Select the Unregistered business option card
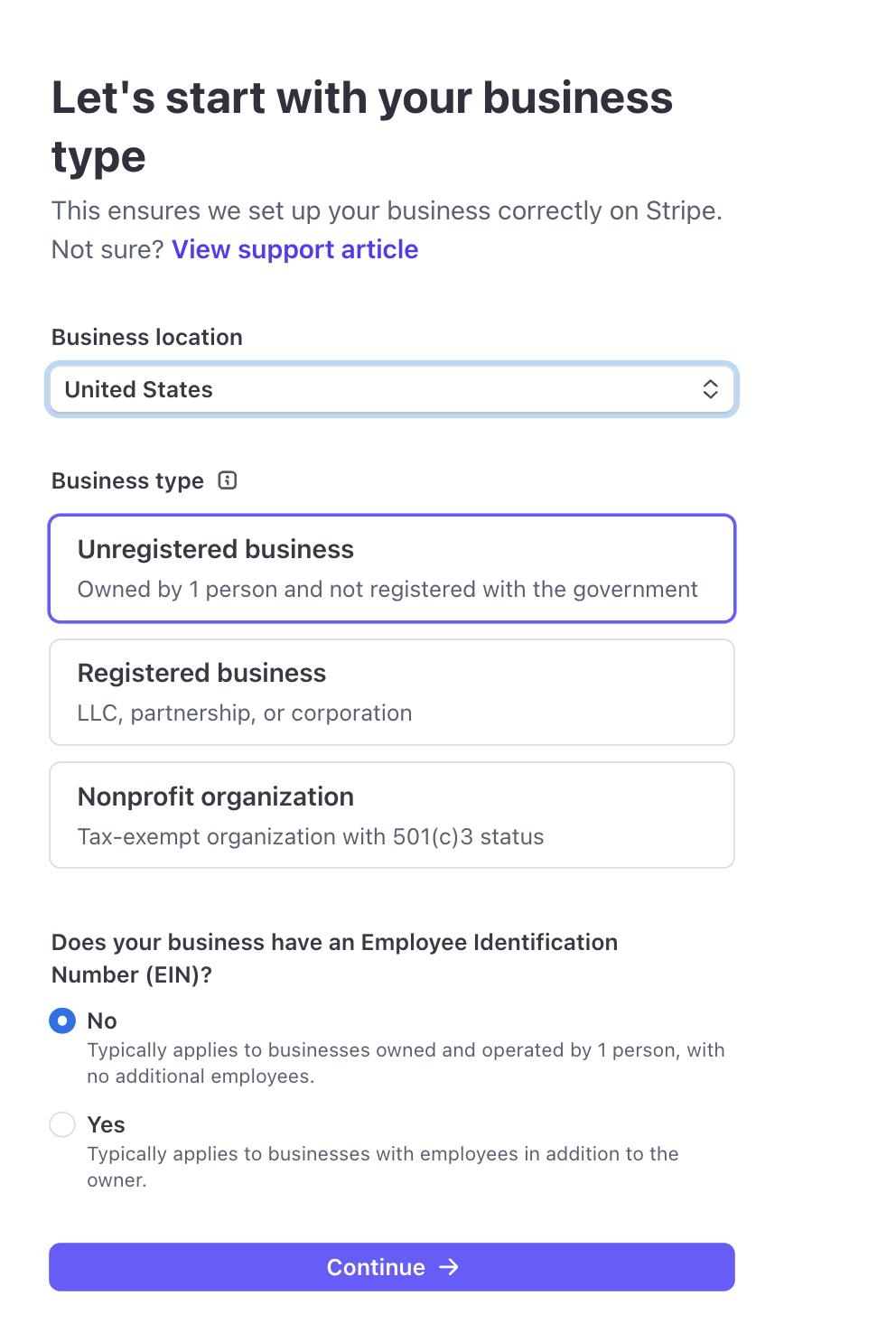The width and height of the screenshot is (896, 1342). coord(392,568)
